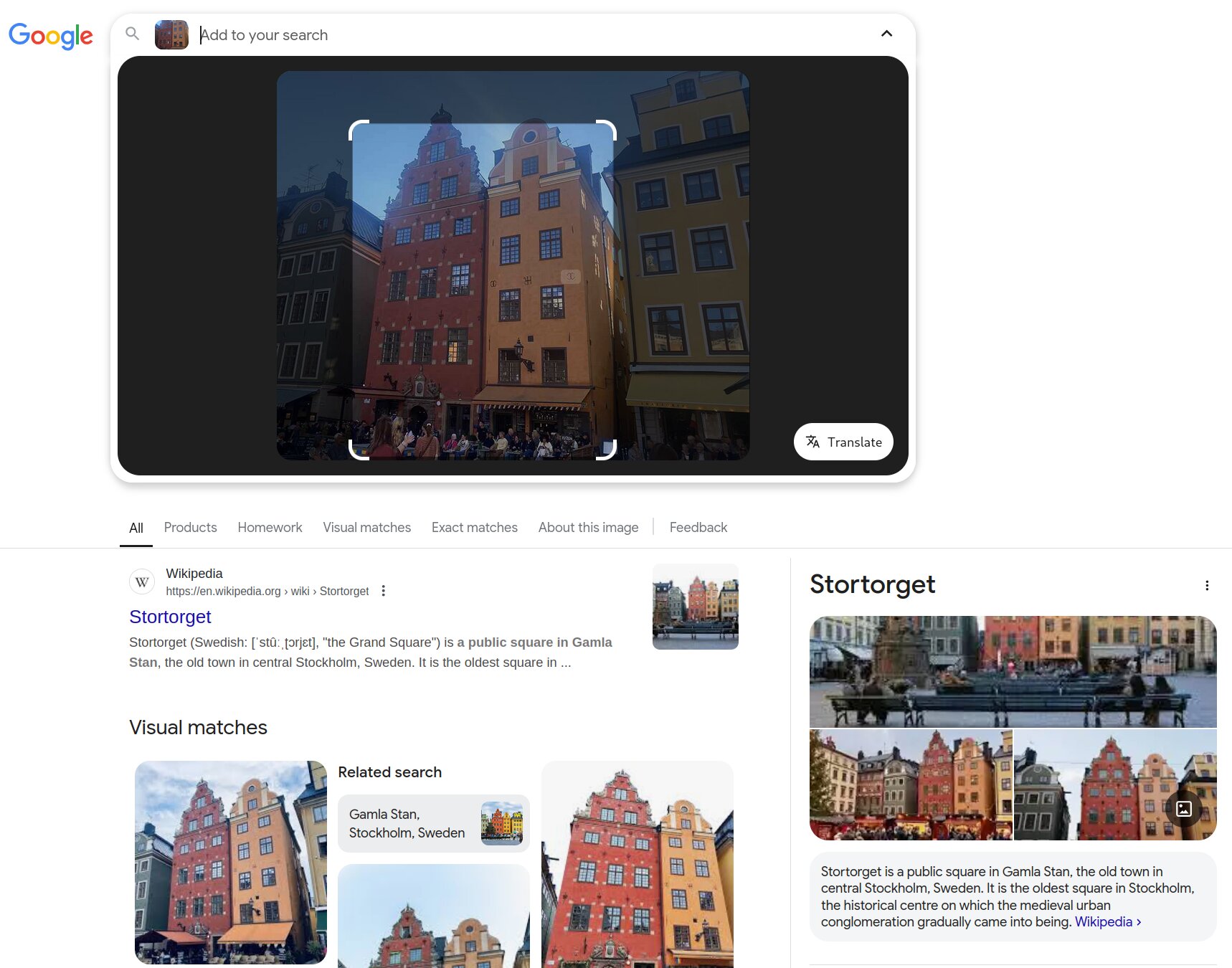Open the Stortorget Wikipedia result title

pos(170,617)
